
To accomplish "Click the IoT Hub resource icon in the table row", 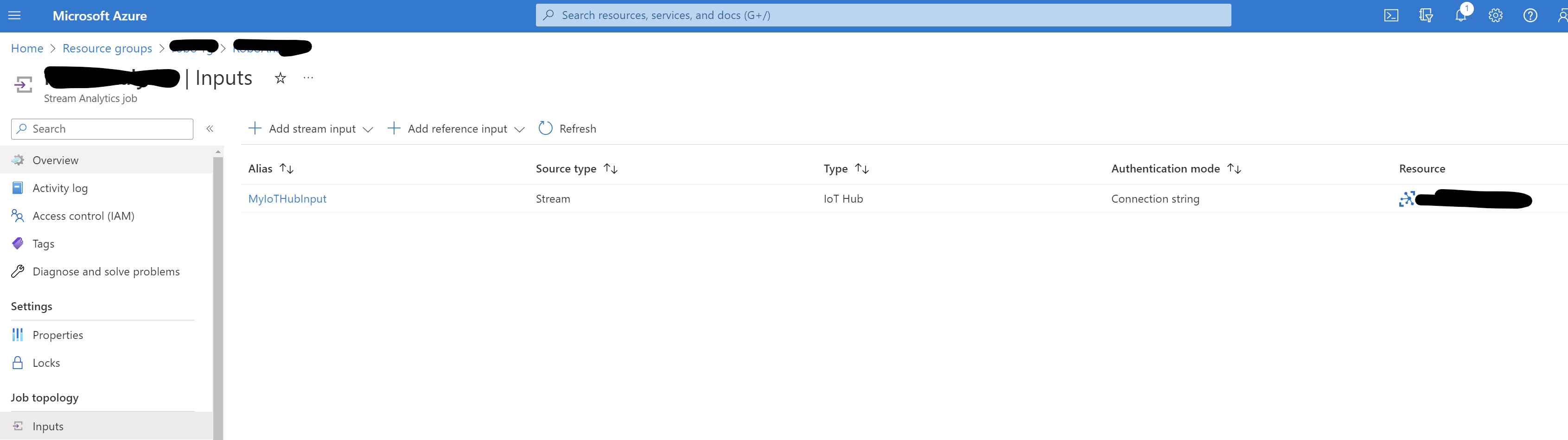I will (1407, 198).
